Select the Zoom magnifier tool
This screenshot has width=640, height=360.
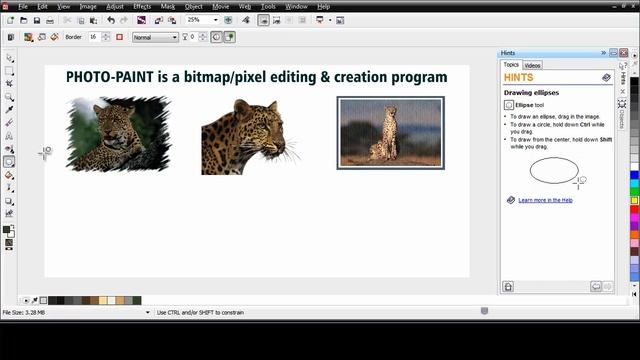pos(9,97)
